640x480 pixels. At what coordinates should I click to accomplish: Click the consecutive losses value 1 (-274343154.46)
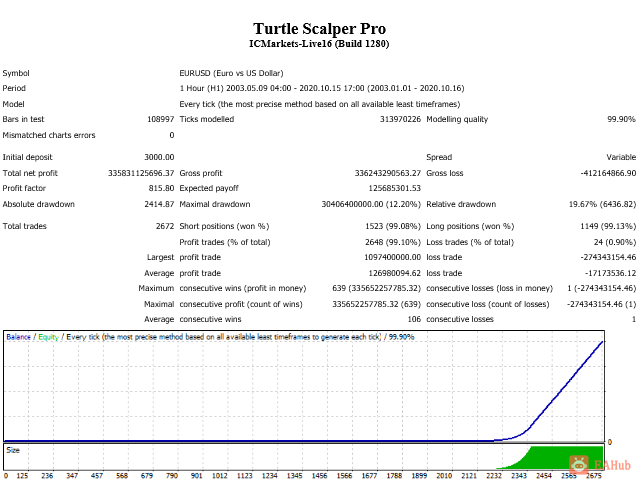pos(602,288)
